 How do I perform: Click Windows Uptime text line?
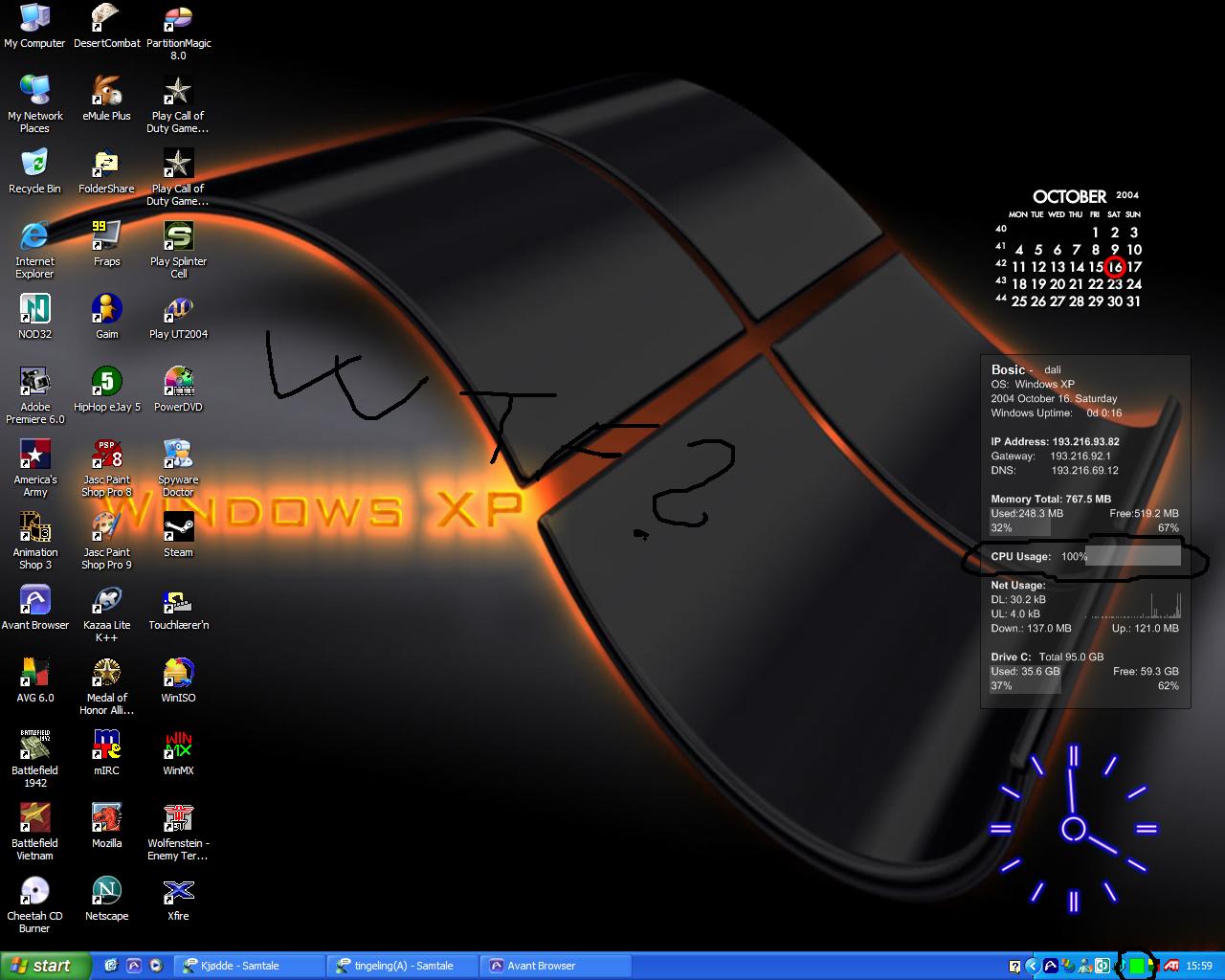point(1057,413)
